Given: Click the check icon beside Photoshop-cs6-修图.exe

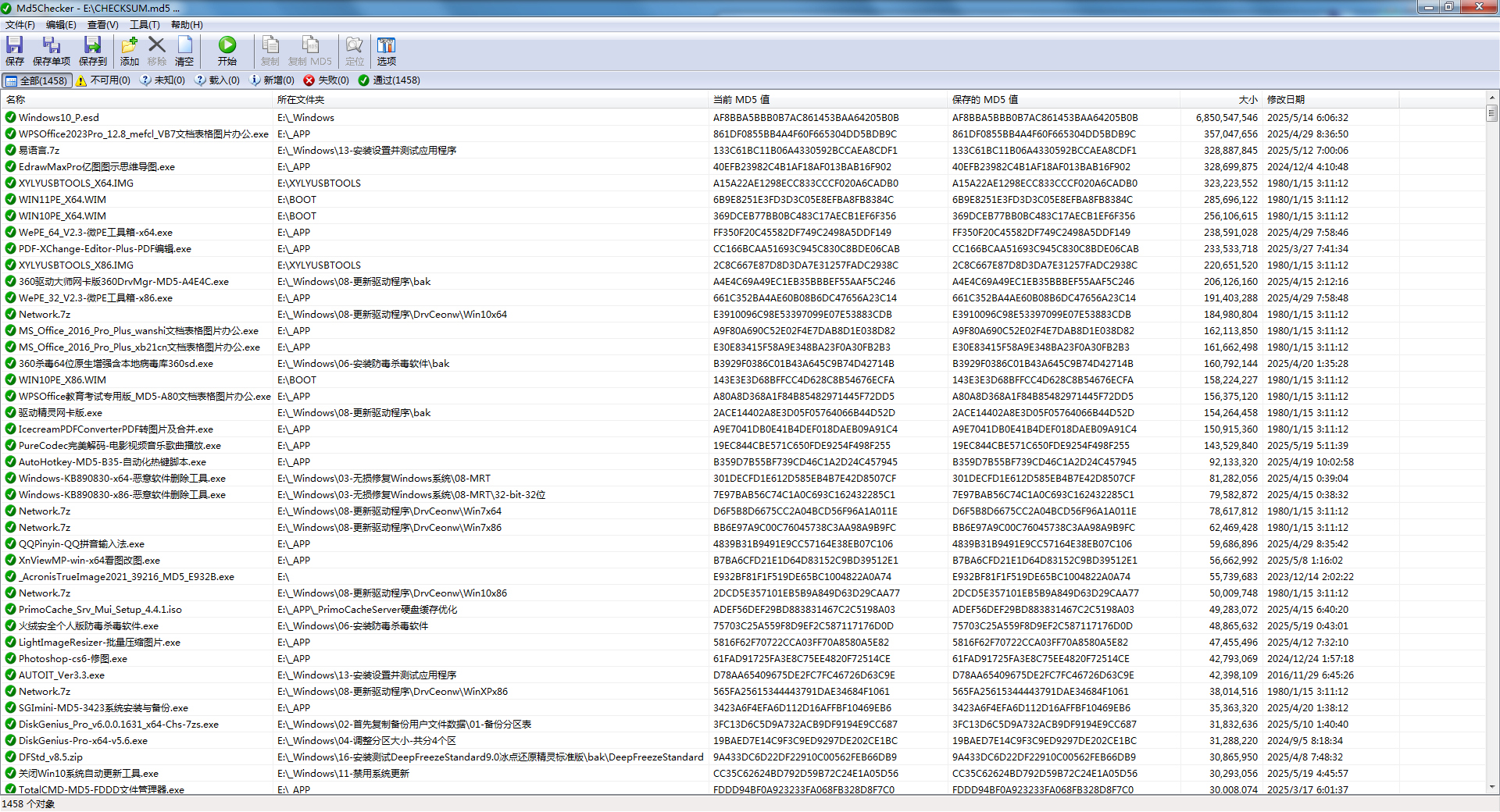Looking at the screenshot, I should pyautogui.click(x=10, y=659).
